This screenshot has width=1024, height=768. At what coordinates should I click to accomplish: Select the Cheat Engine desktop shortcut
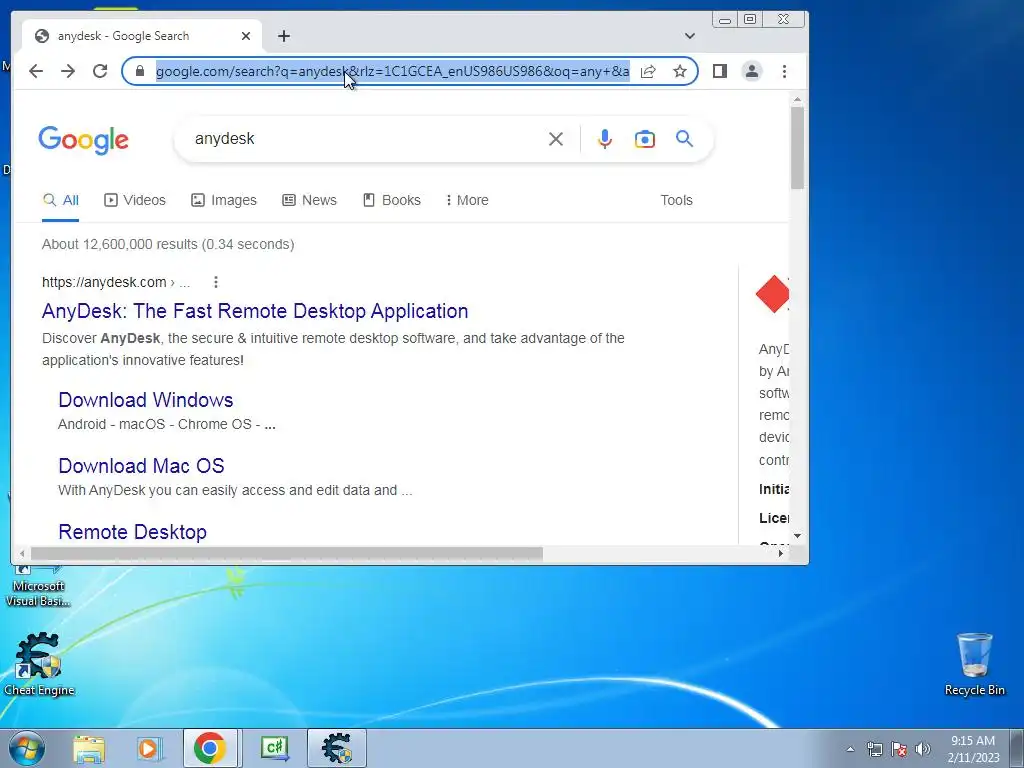39,664
